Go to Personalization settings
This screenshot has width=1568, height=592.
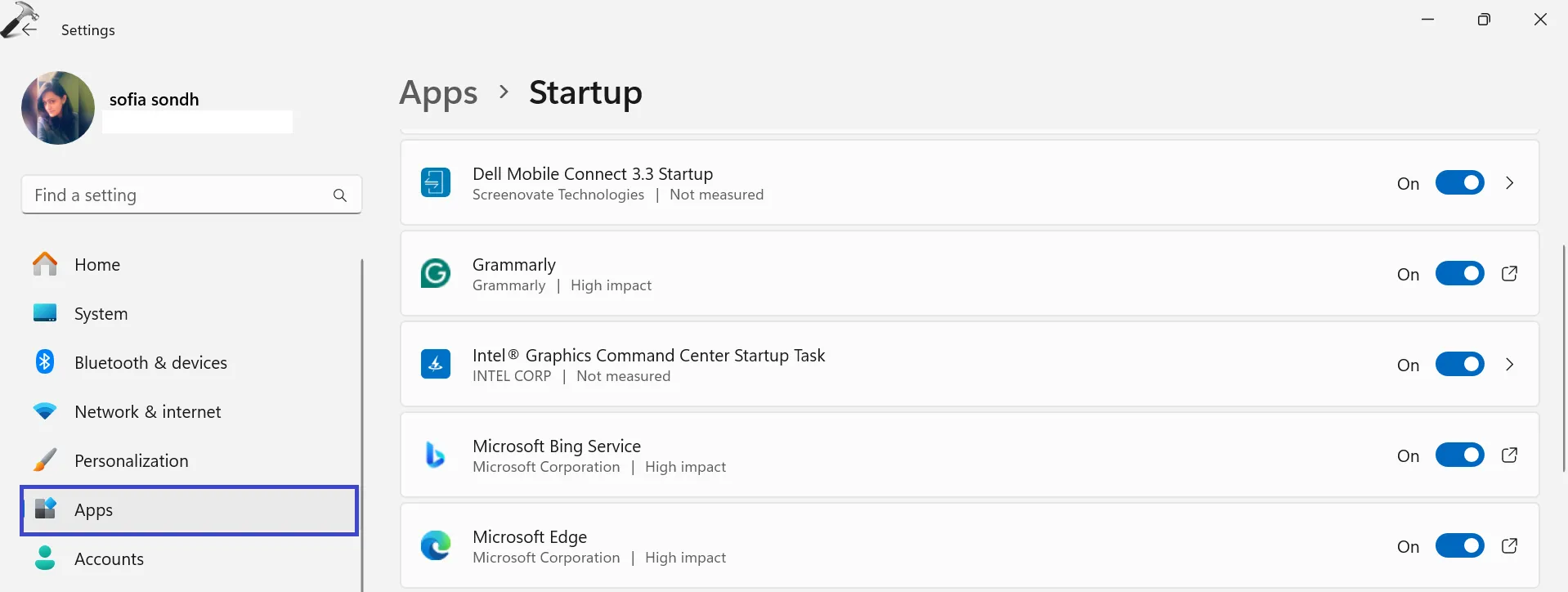tap(131, 461)
